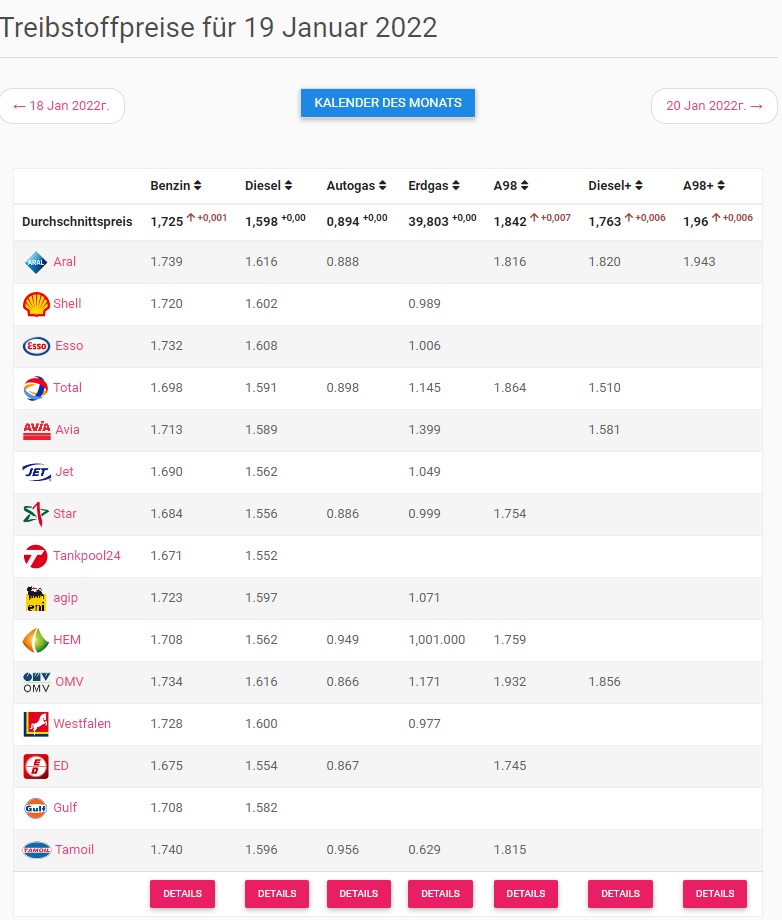This screenshot has width=782, height=920.
Task: Click the Tamoil logo icon
Action: (x=36, y=850)
